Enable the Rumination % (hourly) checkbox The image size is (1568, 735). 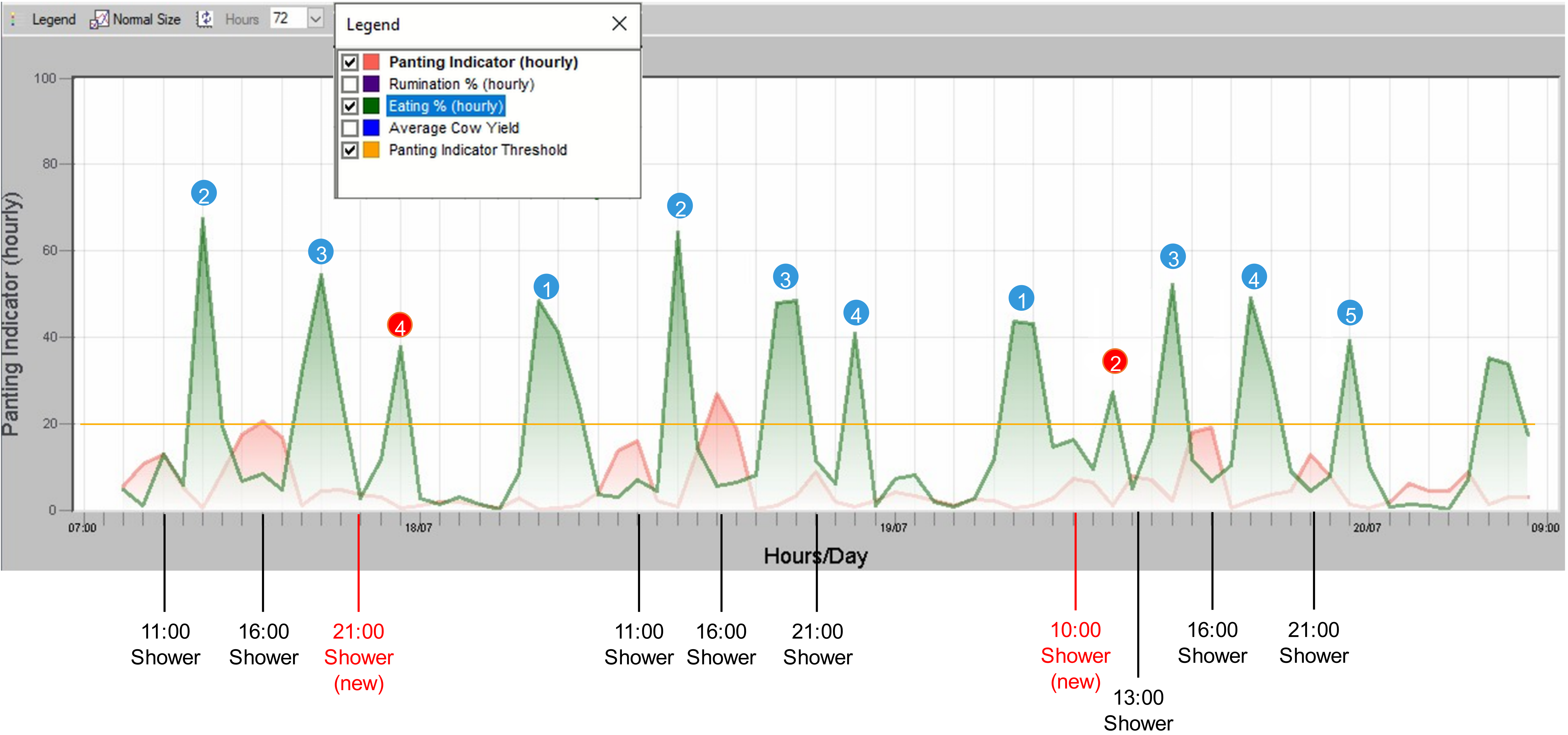(350, 84)
